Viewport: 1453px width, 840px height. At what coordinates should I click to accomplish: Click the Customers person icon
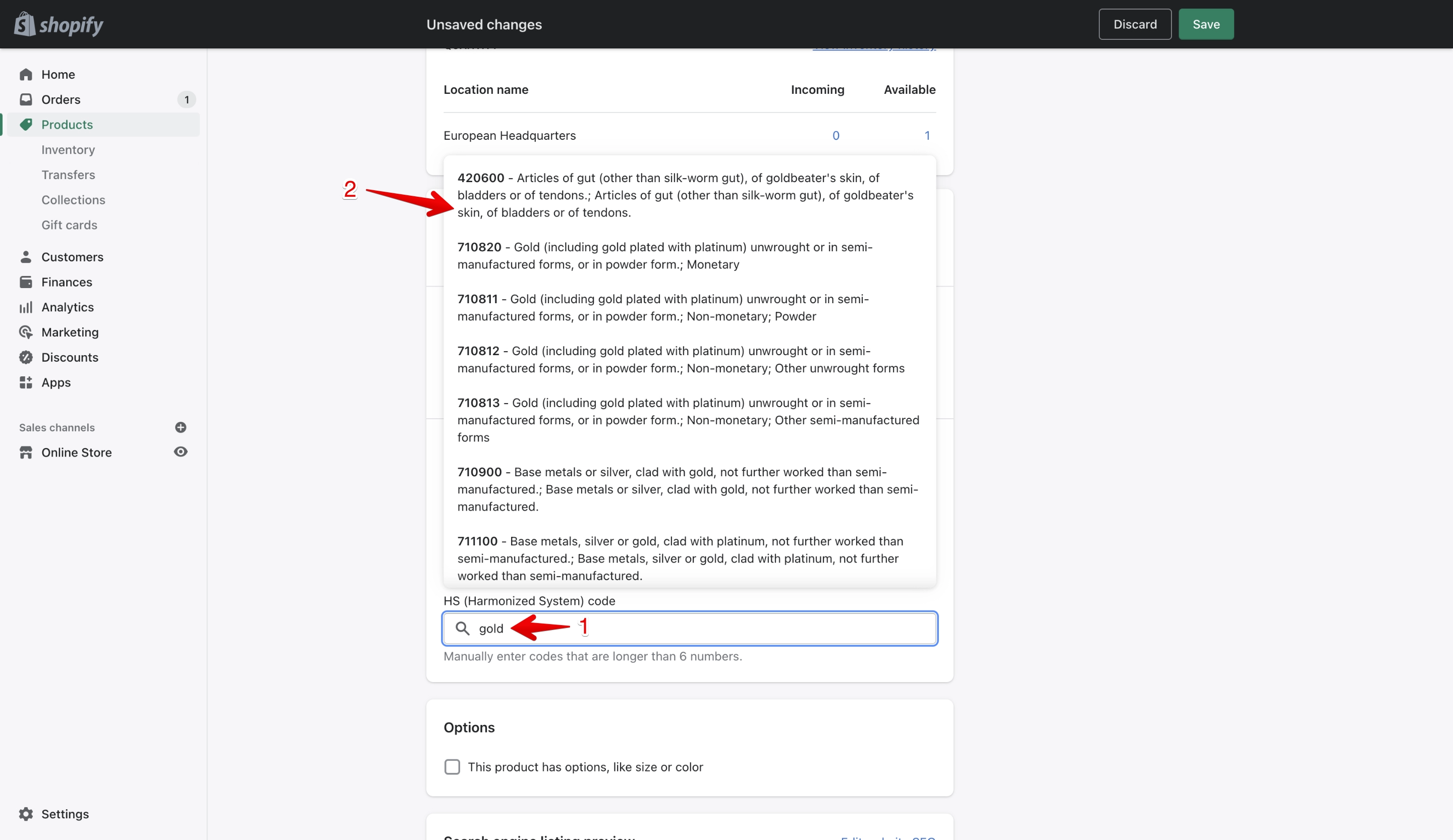point(26,257)
